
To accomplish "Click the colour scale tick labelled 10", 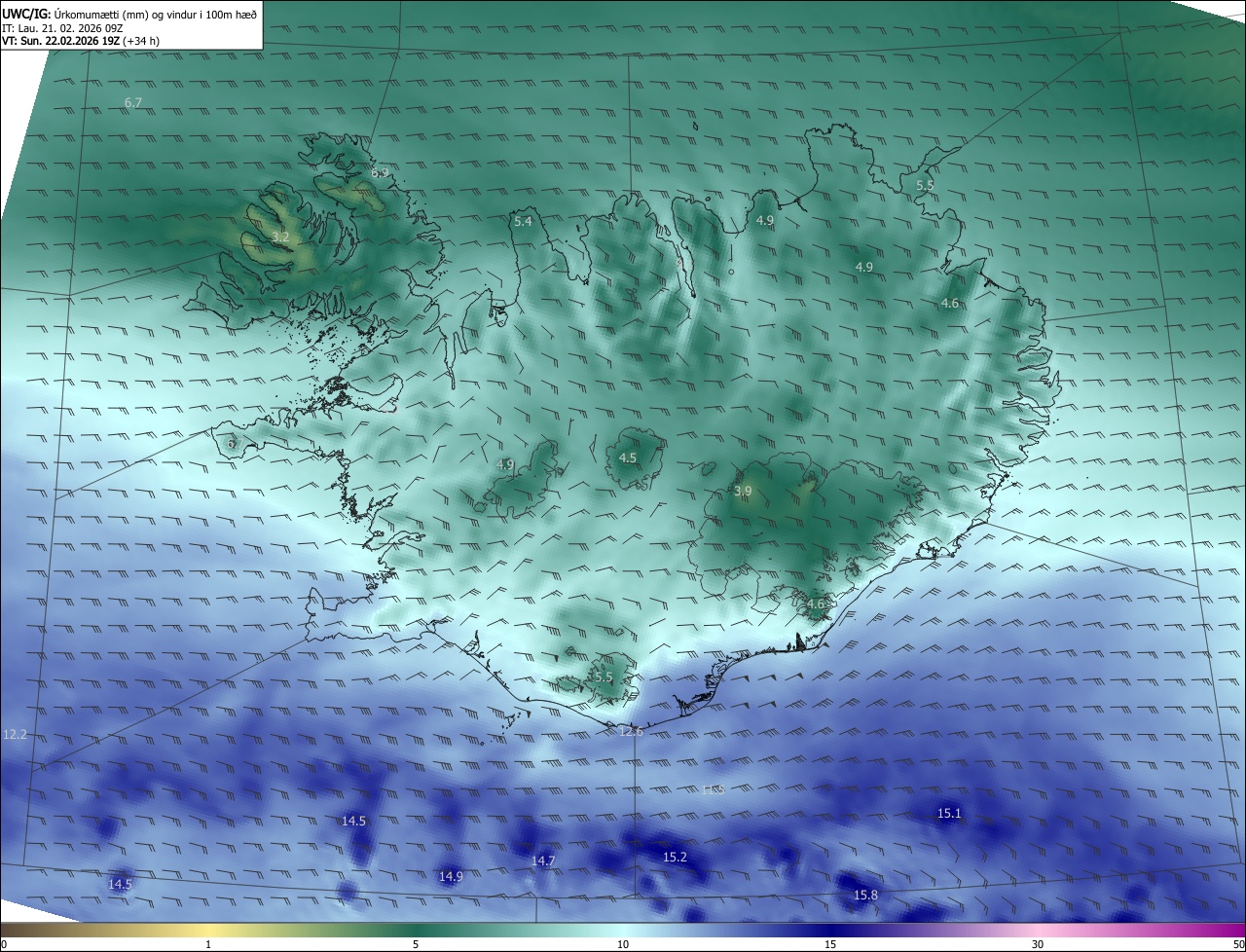I will [x=623, y=945].
